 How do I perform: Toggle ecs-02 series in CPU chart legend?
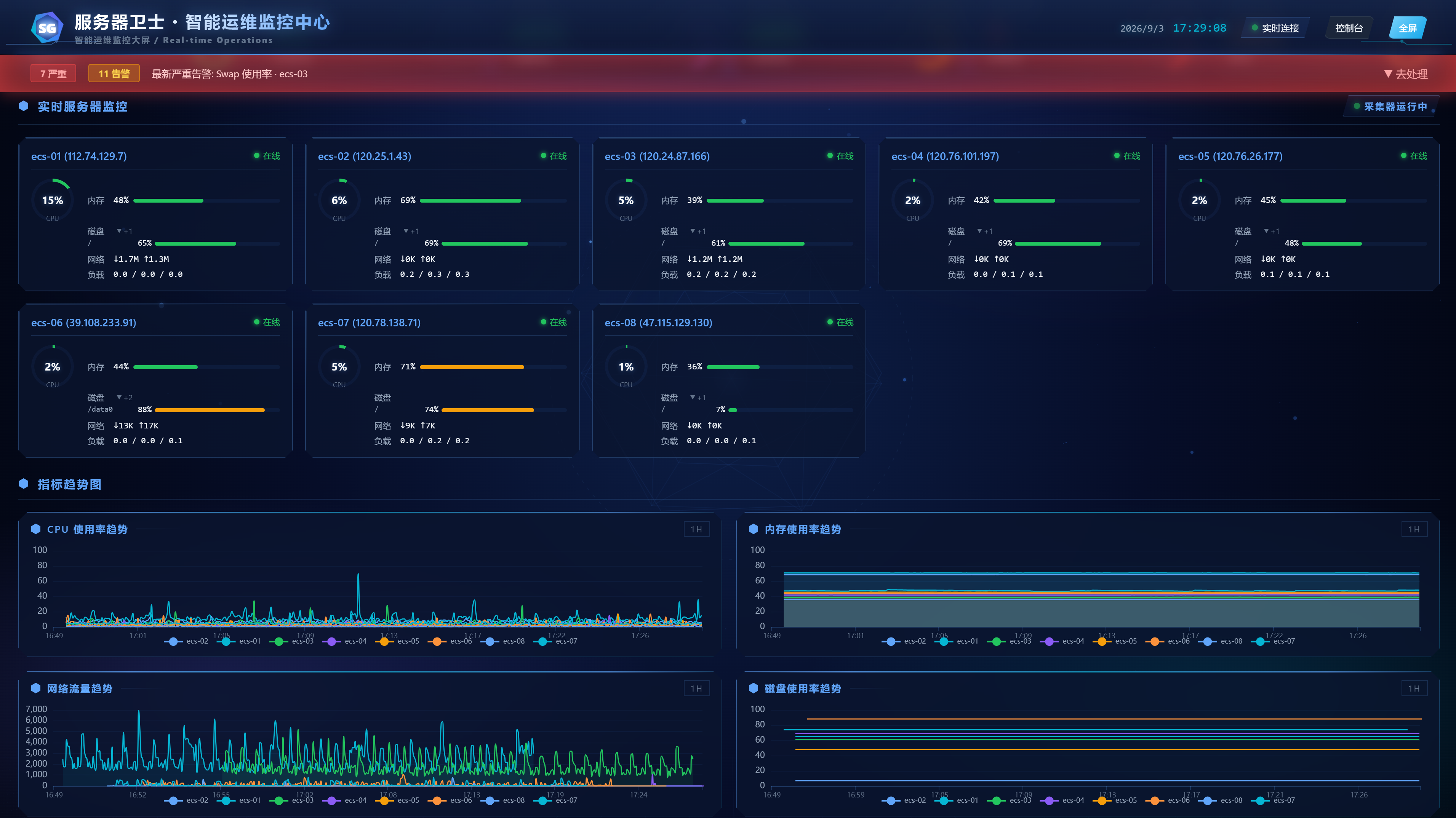point(186,641)
